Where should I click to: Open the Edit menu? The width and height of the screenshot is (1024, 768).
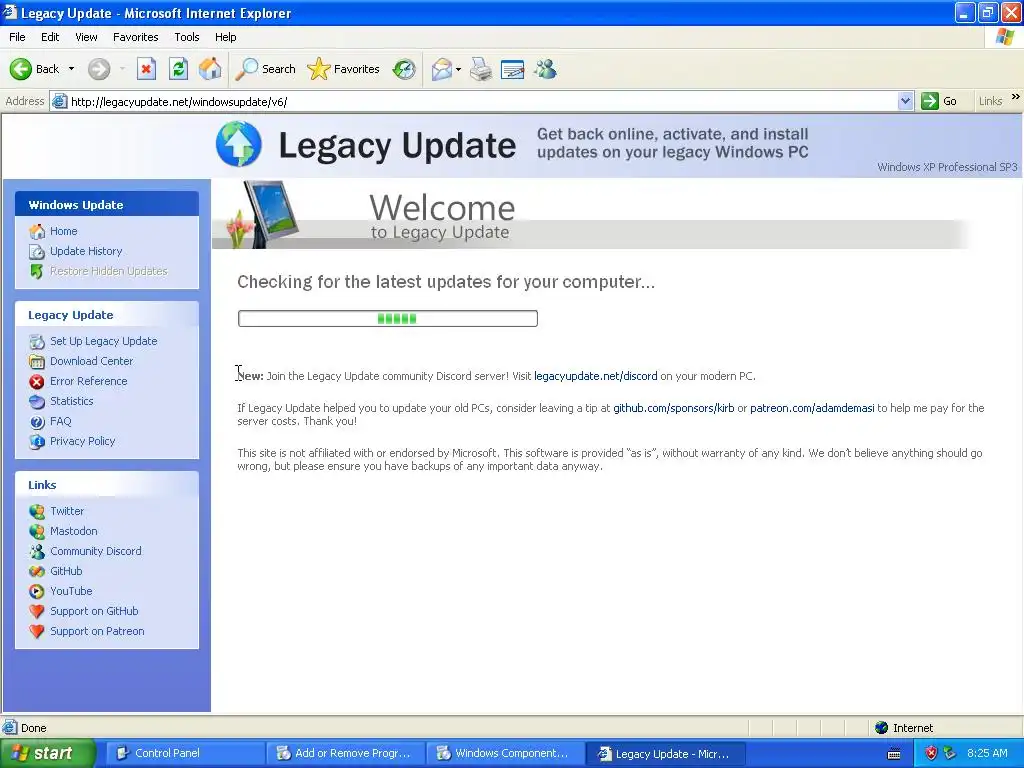click(50, 37)
